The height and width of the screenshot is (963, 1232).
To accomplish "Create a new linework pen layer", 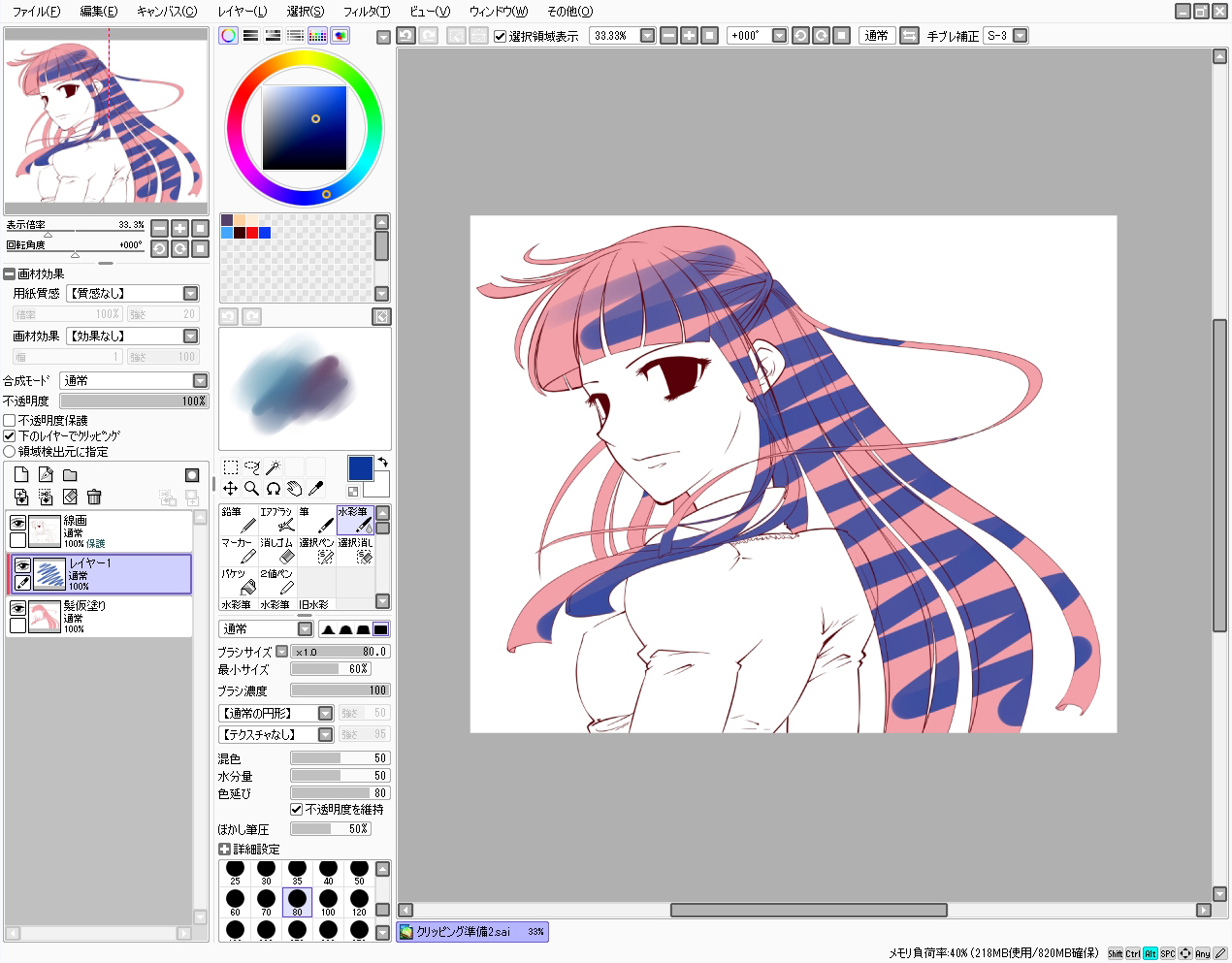I will coord(46,474).
